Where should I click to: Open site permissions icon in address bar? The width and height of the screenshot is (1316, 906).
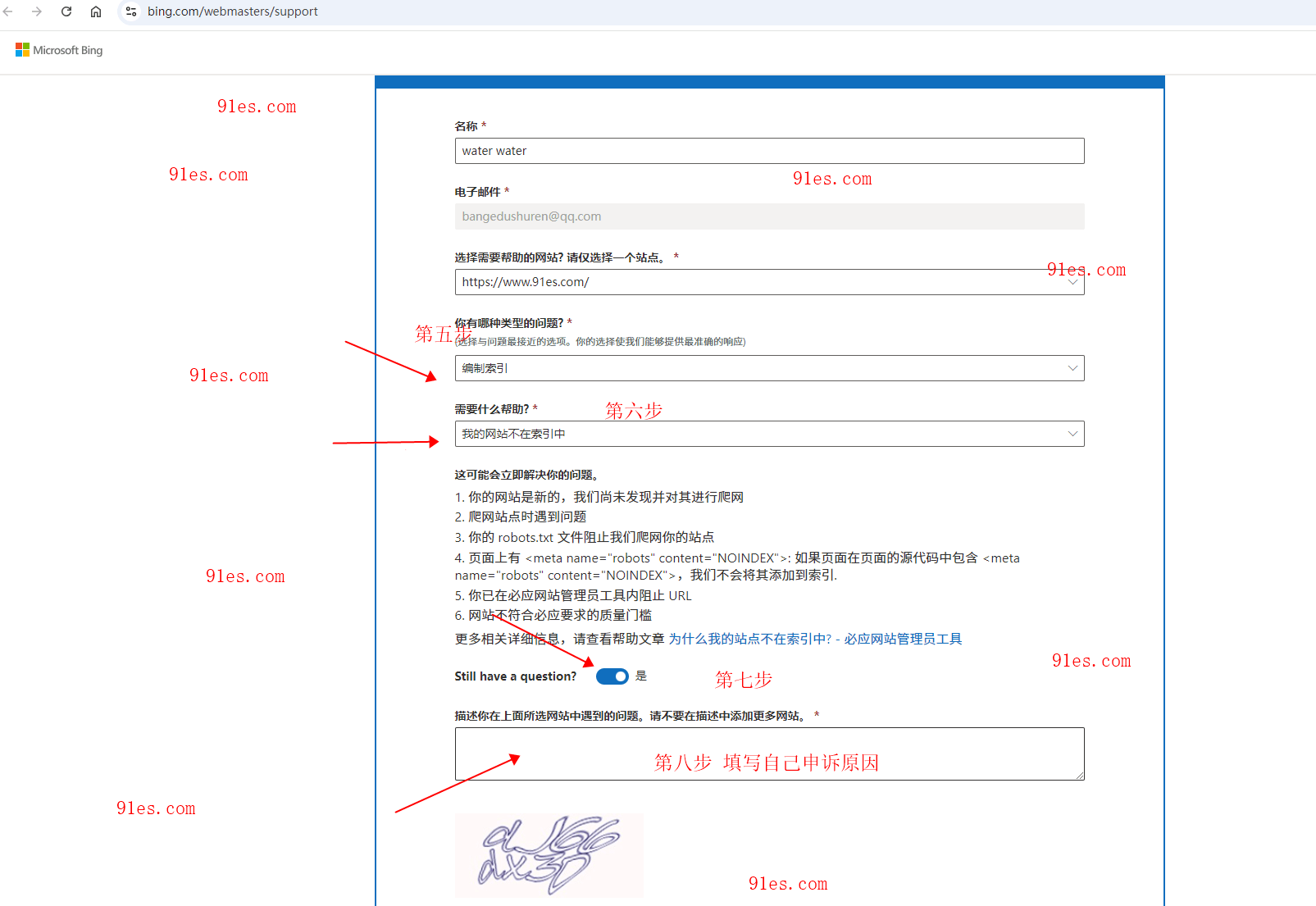click(130, 11)
